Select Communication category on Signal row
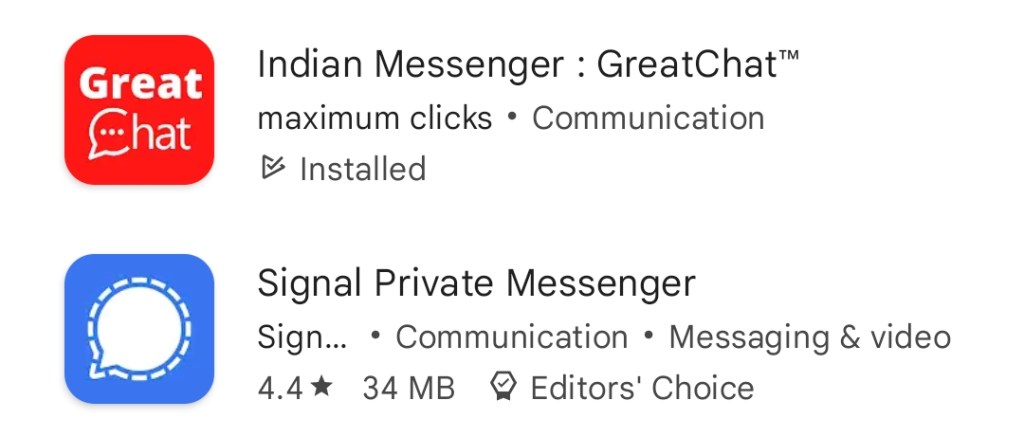Viewport: 1024px width, 437px height. pyautogui.click(x=512, y=337)
